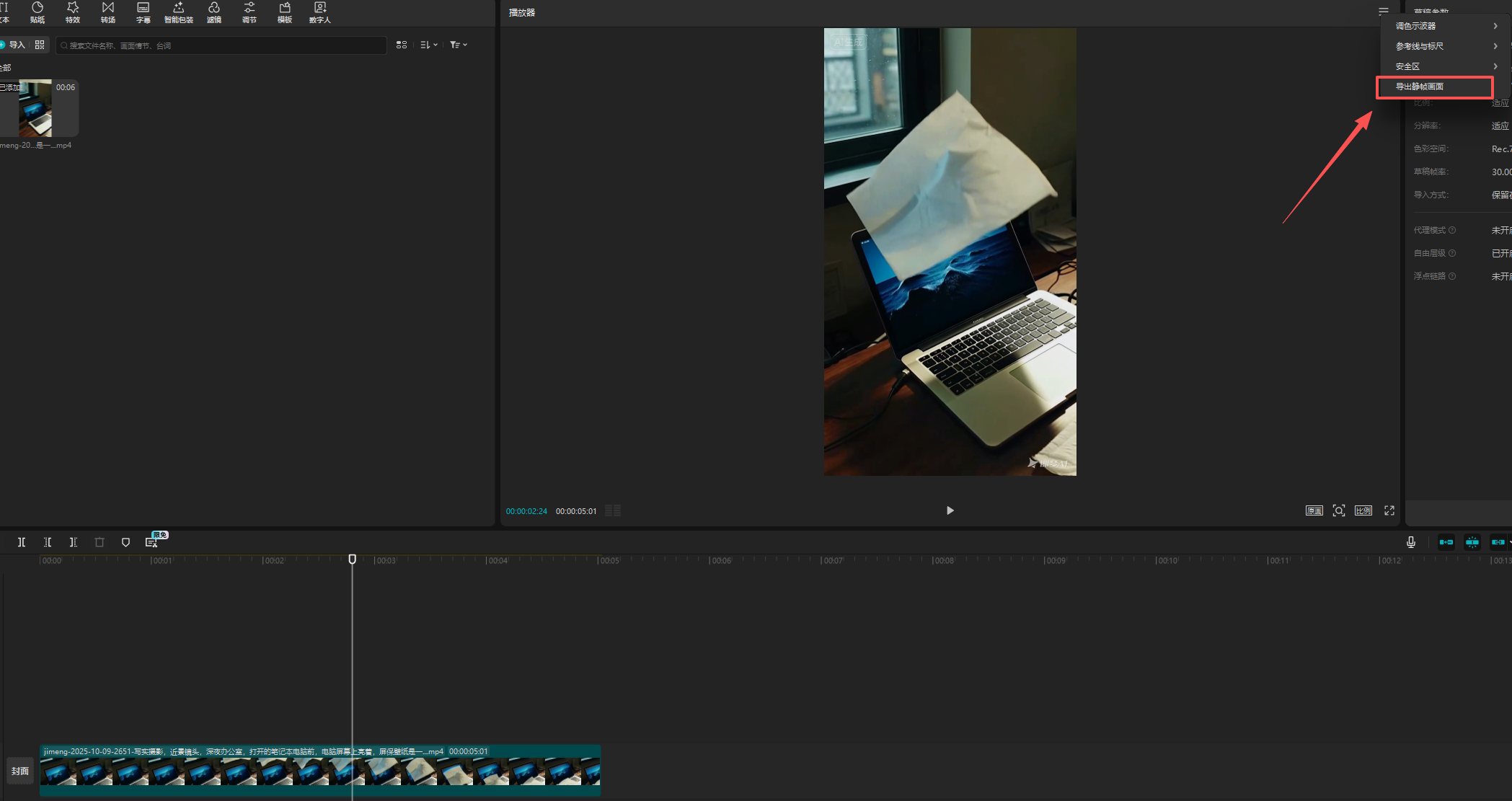Click the zoom-focus preview icon
The image size is (1512, 801).
[x=1339, y=510]
